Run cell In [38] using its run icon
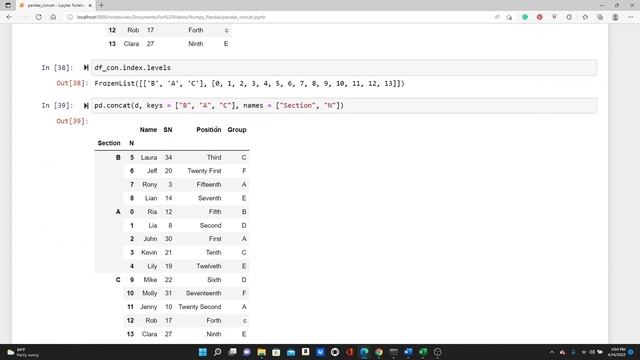The height and width of the screenshot is (360, 640). click(86, 68)
